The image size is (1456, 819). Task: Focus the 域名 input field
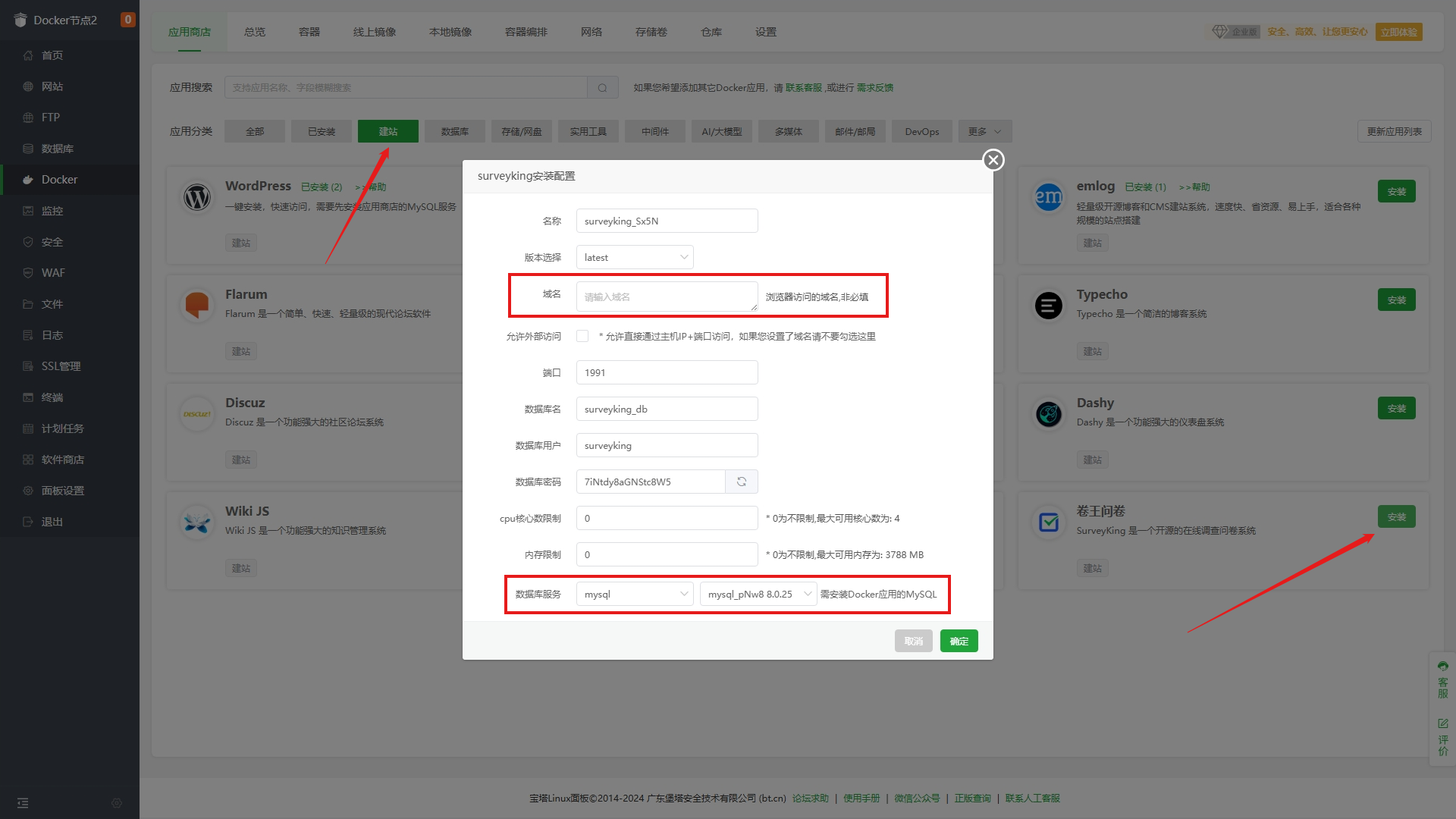point(667,297)
